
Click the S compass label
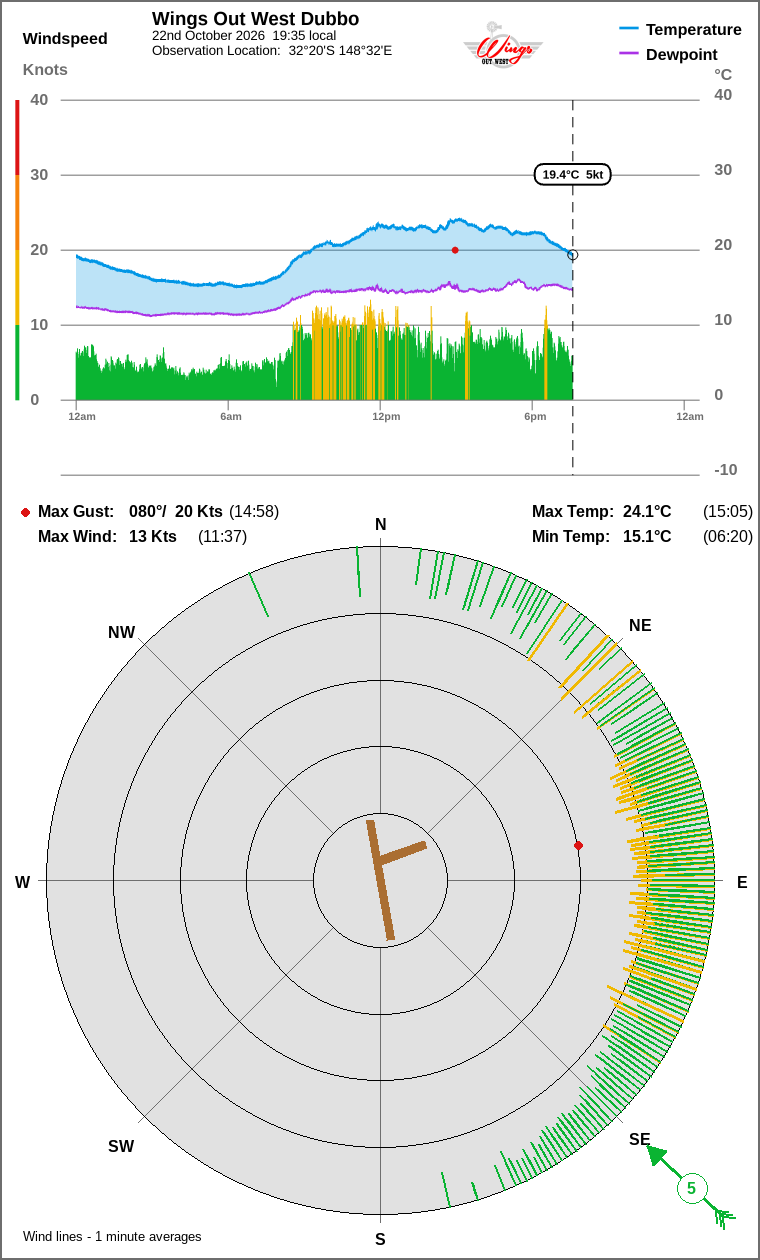[x=380, y=1240]
